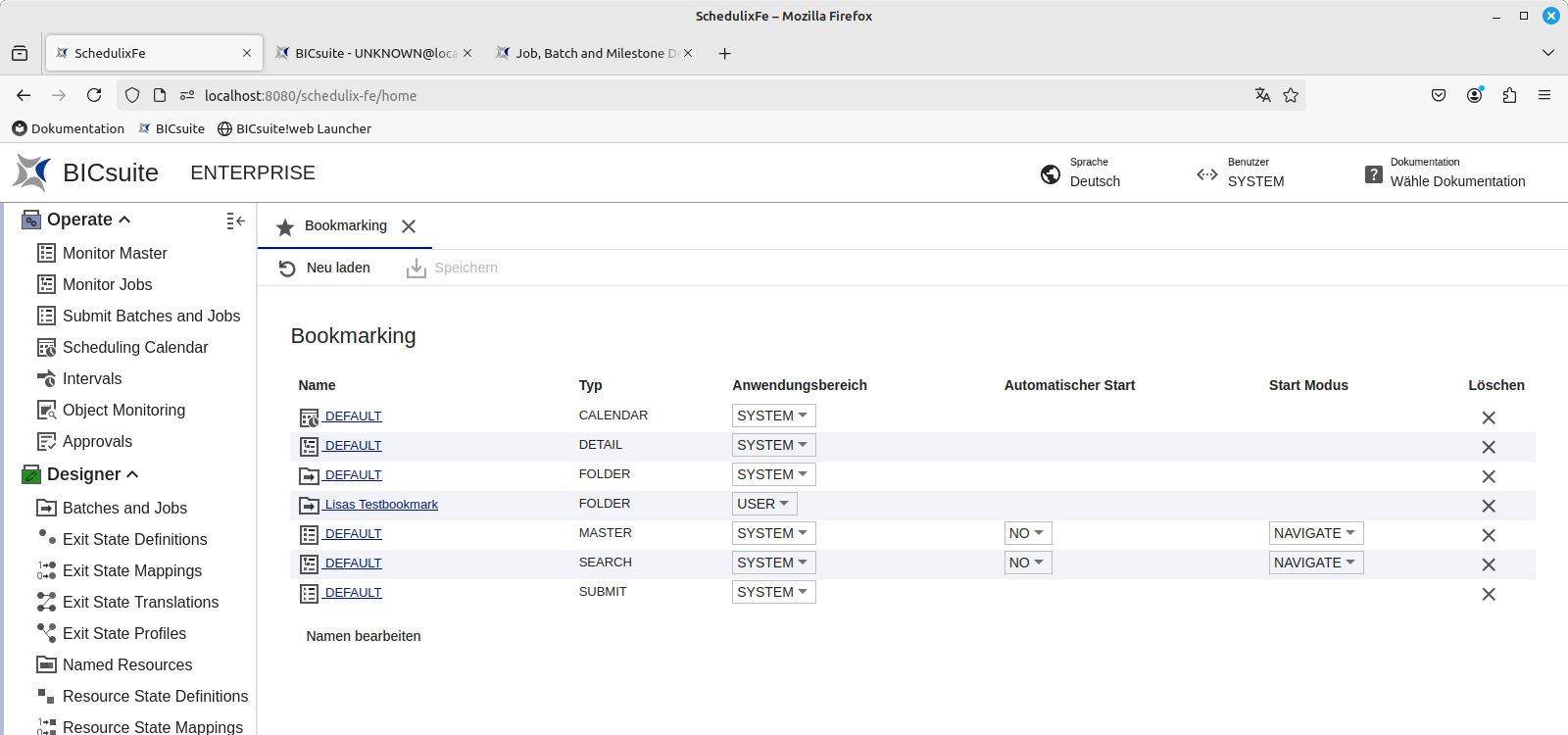Click the Dokumentation help icon
Screen dimensions: 1568x735
1373,174
